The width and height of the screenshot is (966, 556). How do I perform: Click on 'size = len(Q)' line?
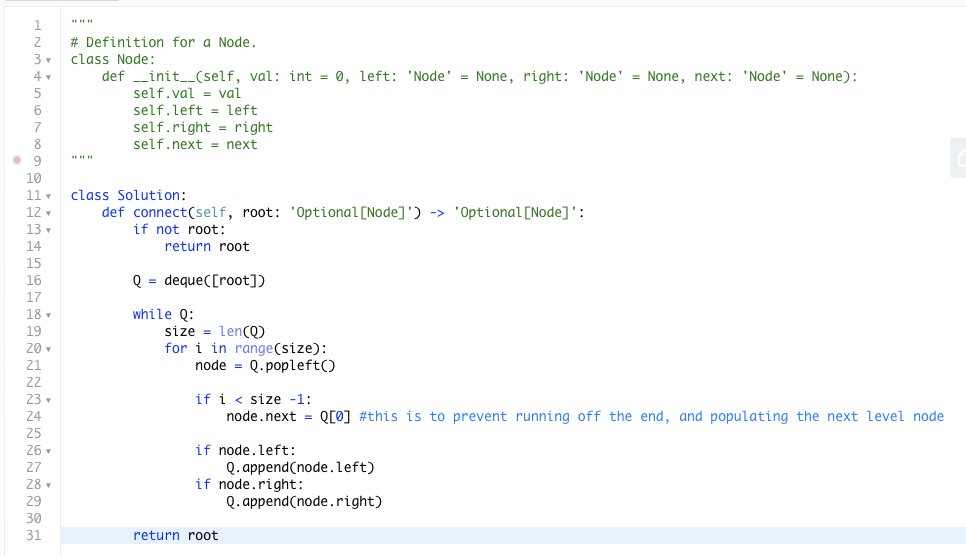pos(214,332)
